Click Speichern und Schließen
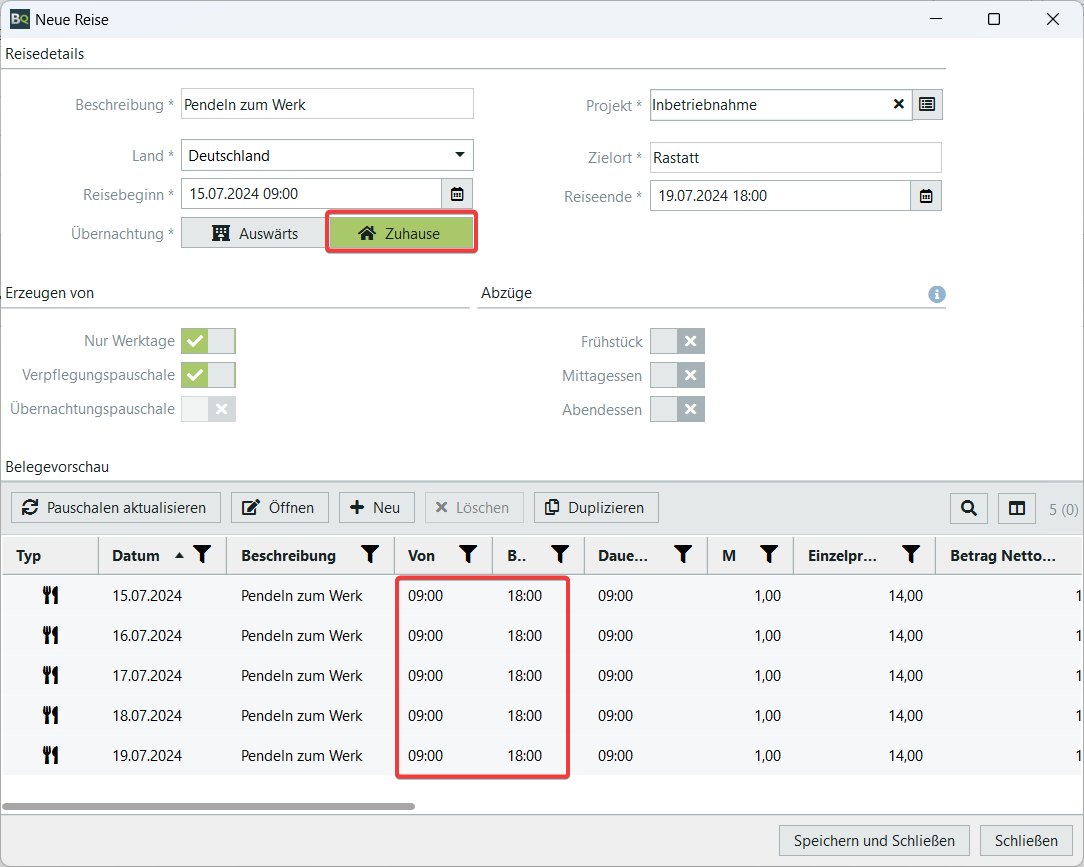 click(874, 840)
